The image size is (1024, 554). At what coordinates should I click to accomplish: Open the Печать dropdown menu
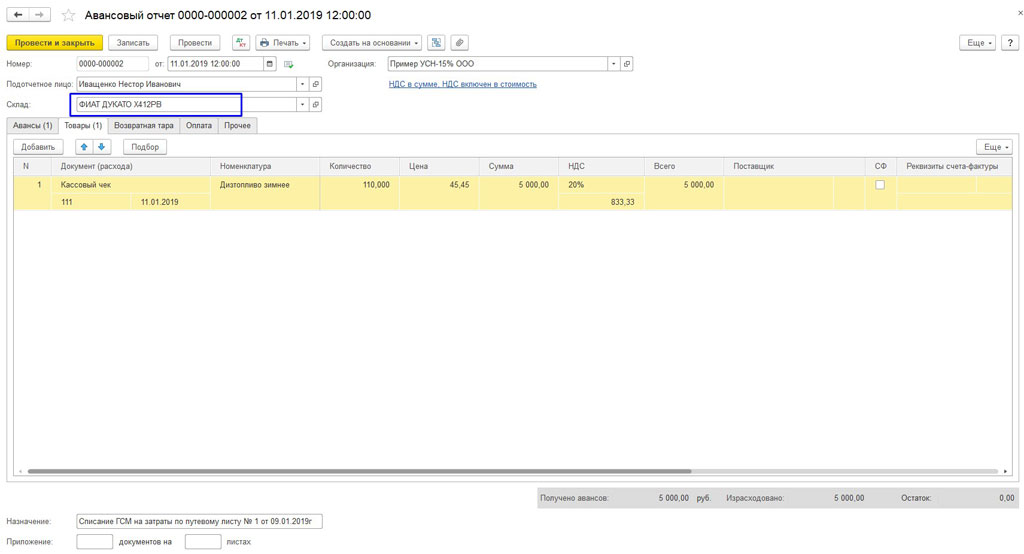click(283, 42)
